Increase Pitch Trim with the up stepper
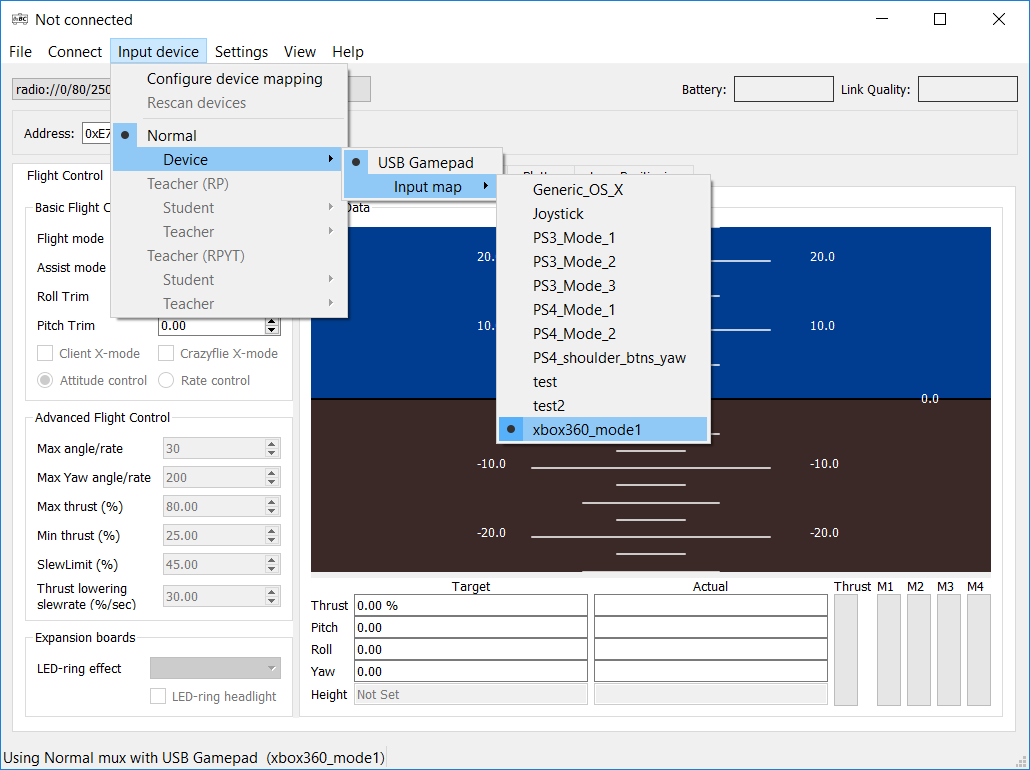Image resolution: width=1030 pixels, height=770 pixels. coord(272,320)
